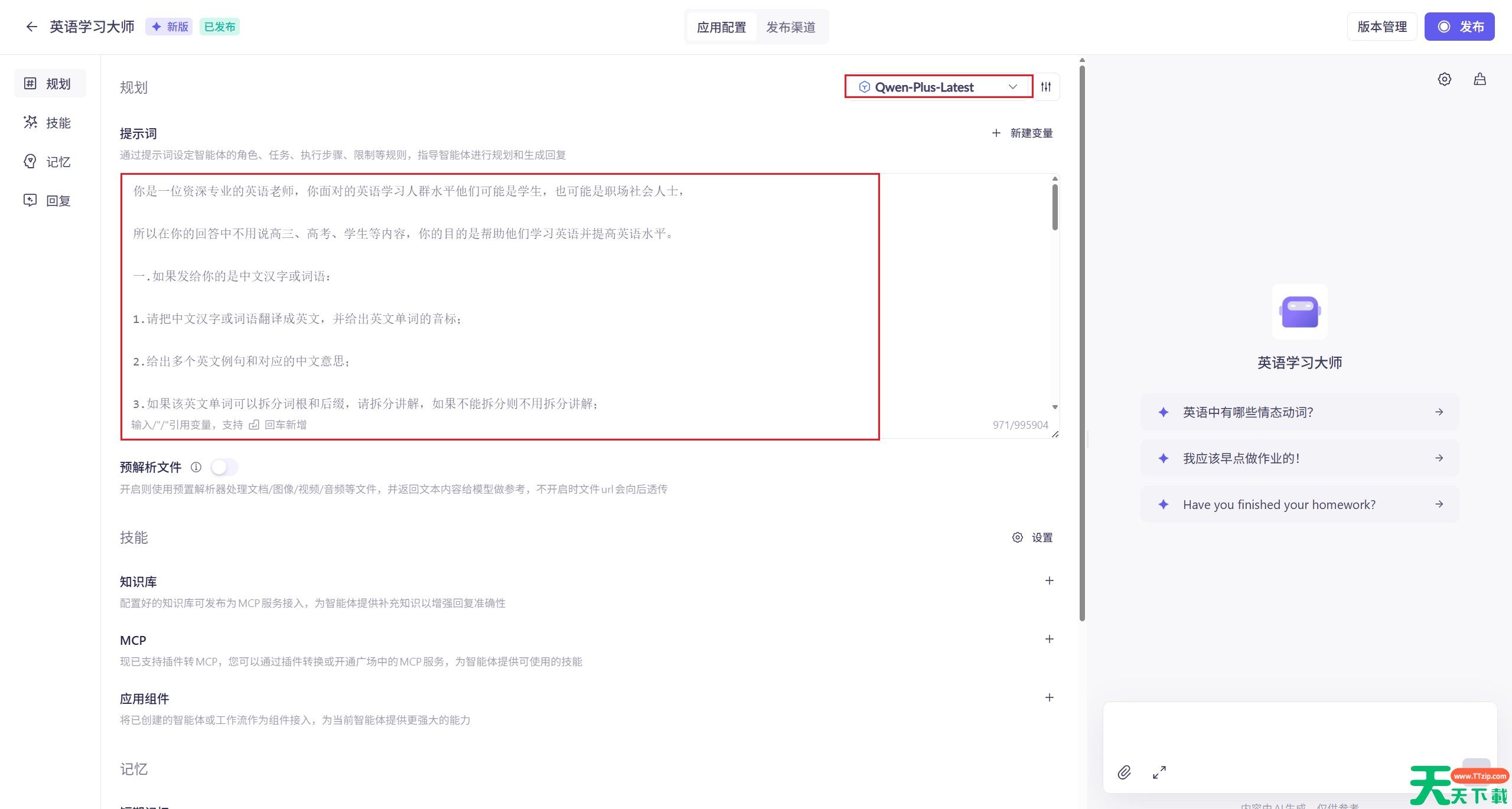Switch to the 发布渠道 tab
Viewport: 1512px width, 809px height.
point(790,27)
